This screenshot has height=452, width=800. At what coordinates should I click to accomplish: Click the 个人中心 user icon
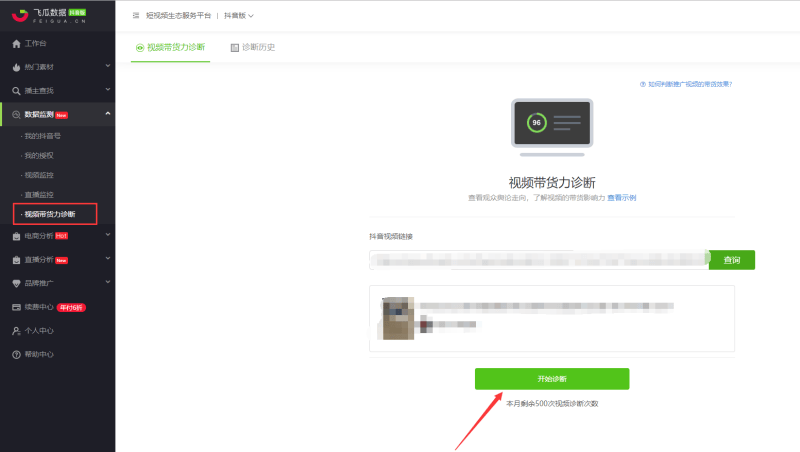[16, 331]
